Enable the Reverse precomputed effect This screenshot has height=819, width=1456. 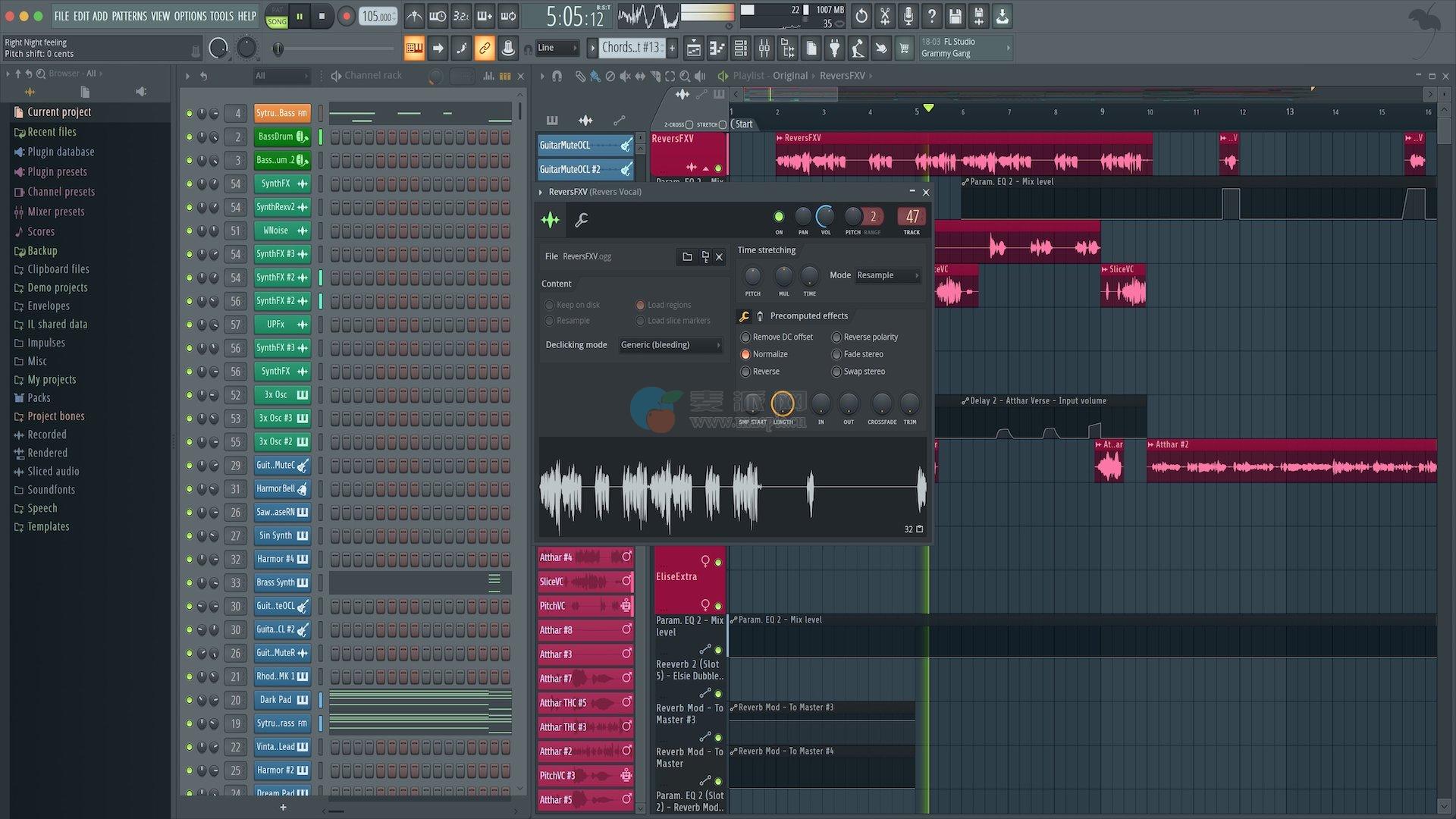point(745,372)
